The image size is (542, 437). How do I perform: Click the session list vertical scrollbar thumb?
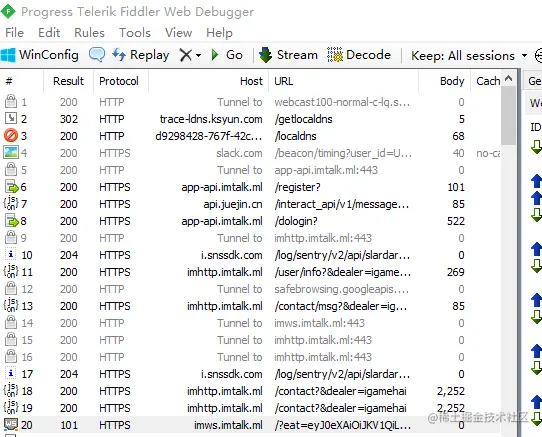pos(508,115)
